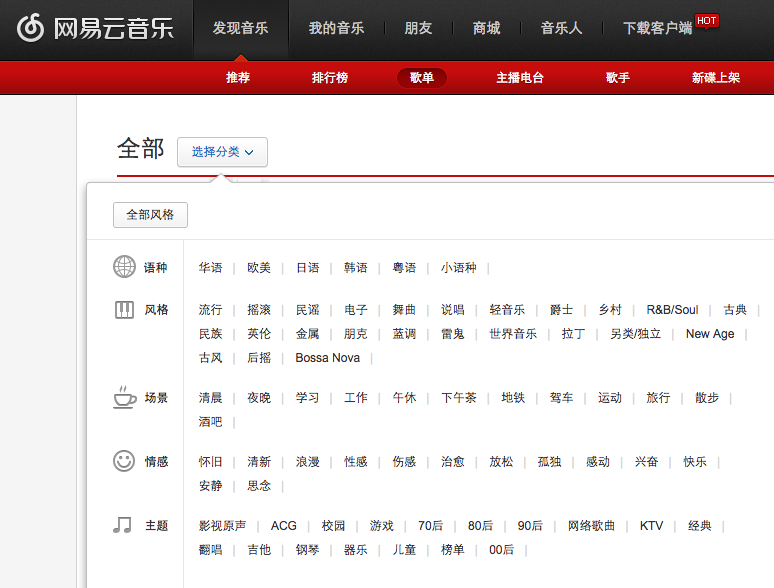Screen dimensions: 774x588
Task: Click the 情感 category label
Action: (156, 462)
